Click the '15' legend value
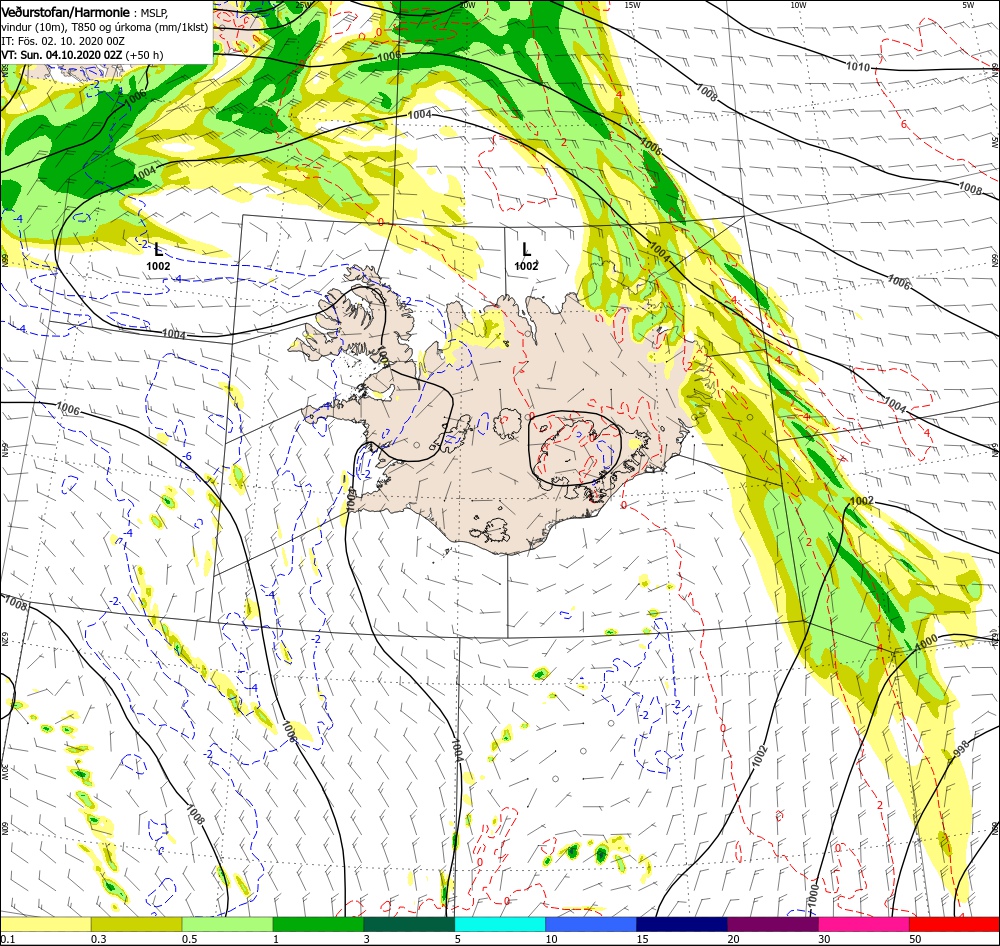 tap(642, 939)
